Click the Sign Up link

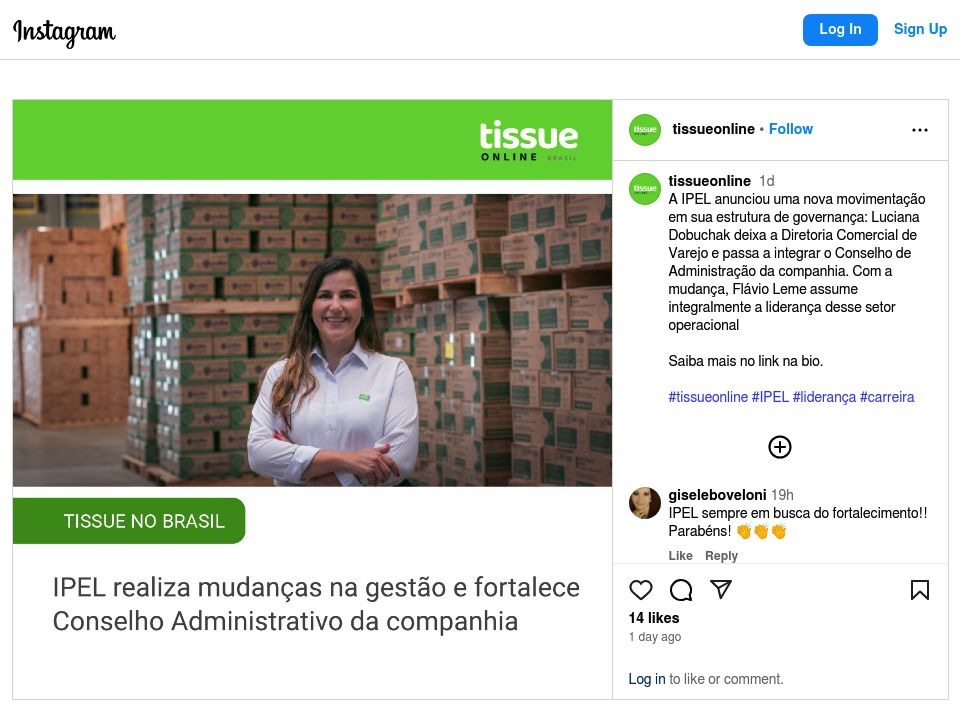pos(920,29)
